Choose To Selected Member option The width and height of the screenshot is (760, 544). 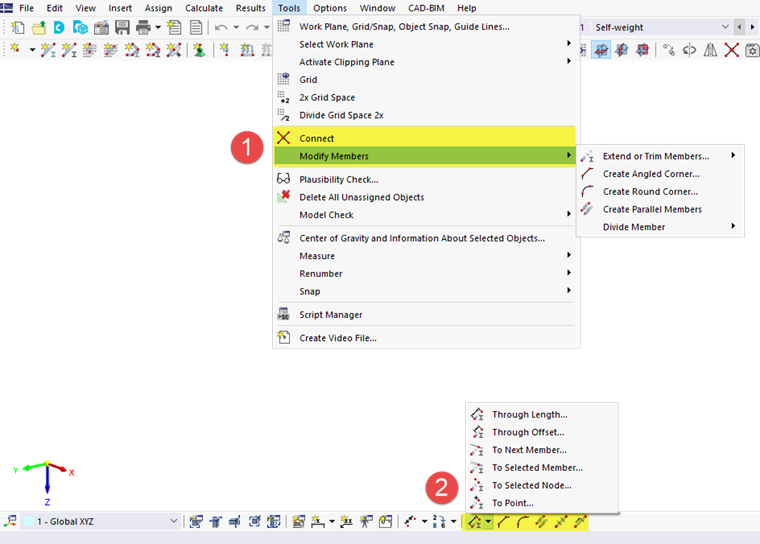coord(541,467)
